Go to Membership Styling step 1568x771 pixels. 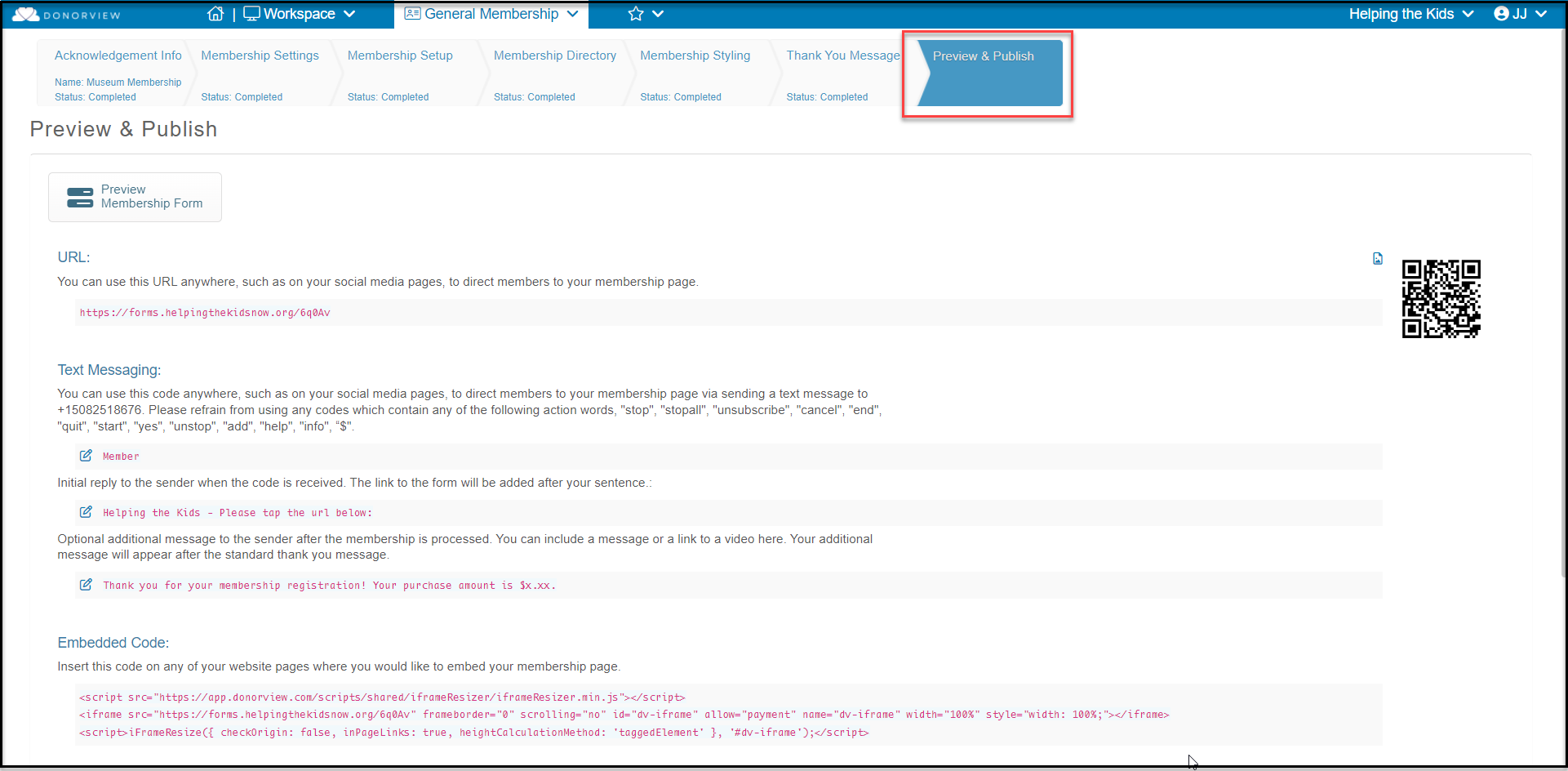tap(700, 73)
